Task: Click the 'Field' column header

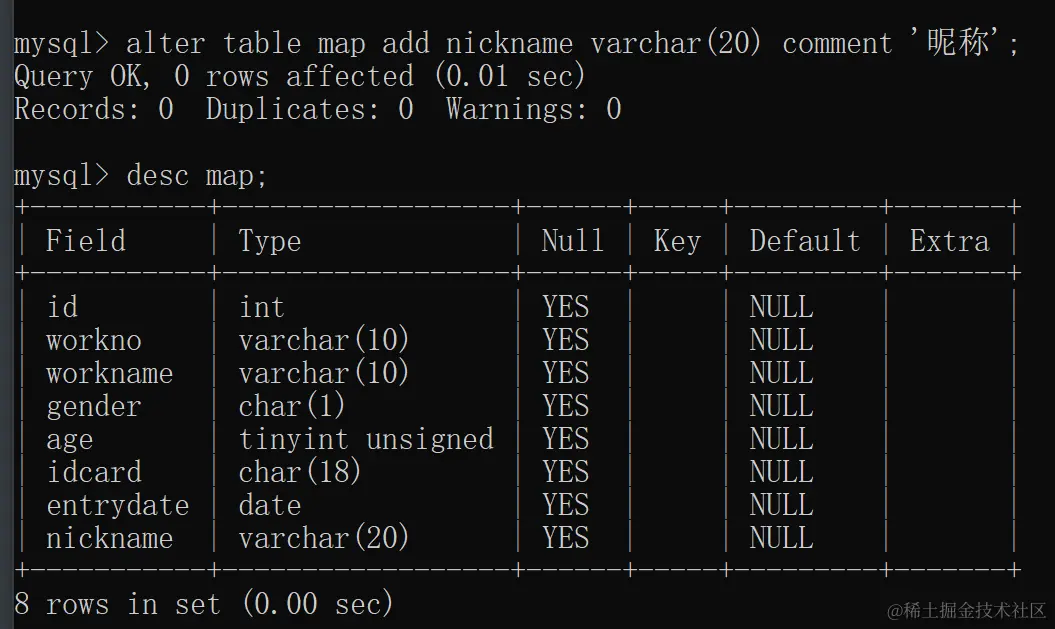Action: coord(85,241)
